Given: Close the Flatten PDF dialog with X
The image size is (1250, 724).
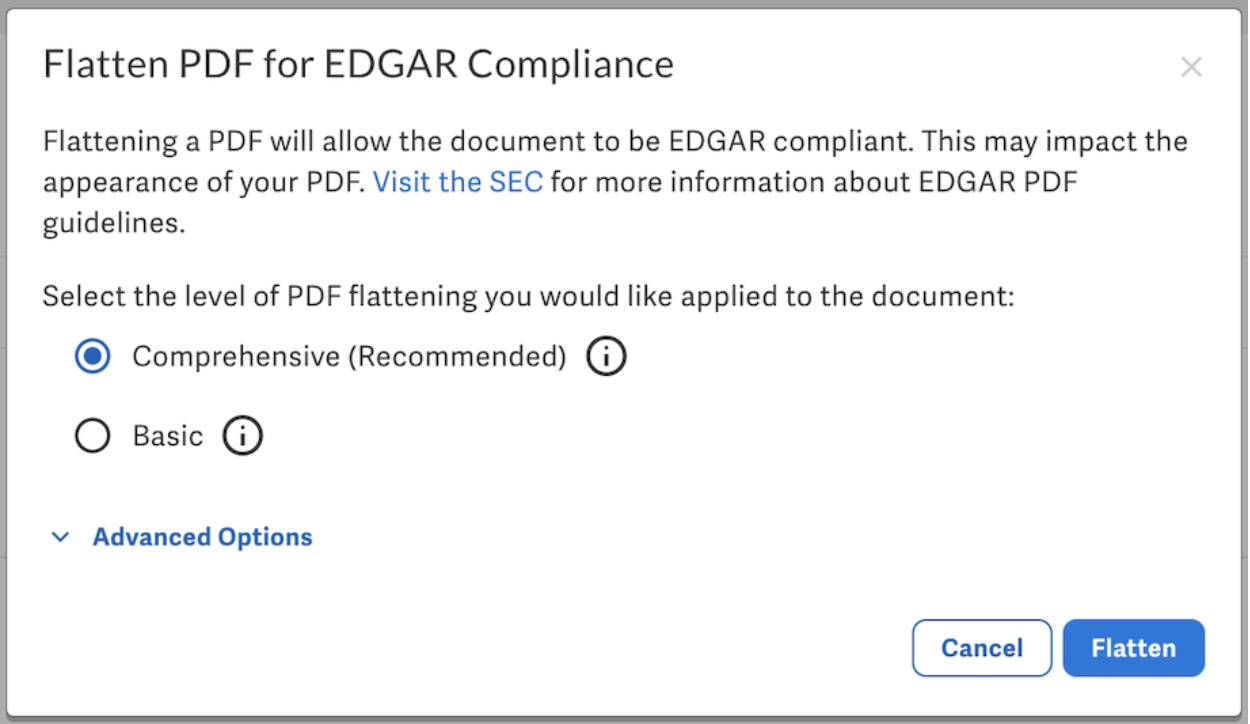Looking at the screenshot, I should coord(1190,67).
